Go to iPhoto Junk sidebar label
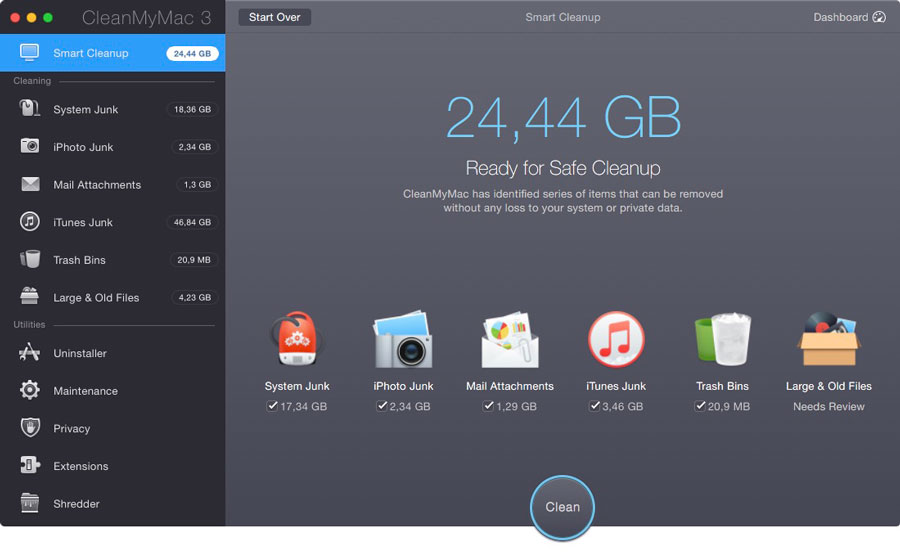 point(83,147)
